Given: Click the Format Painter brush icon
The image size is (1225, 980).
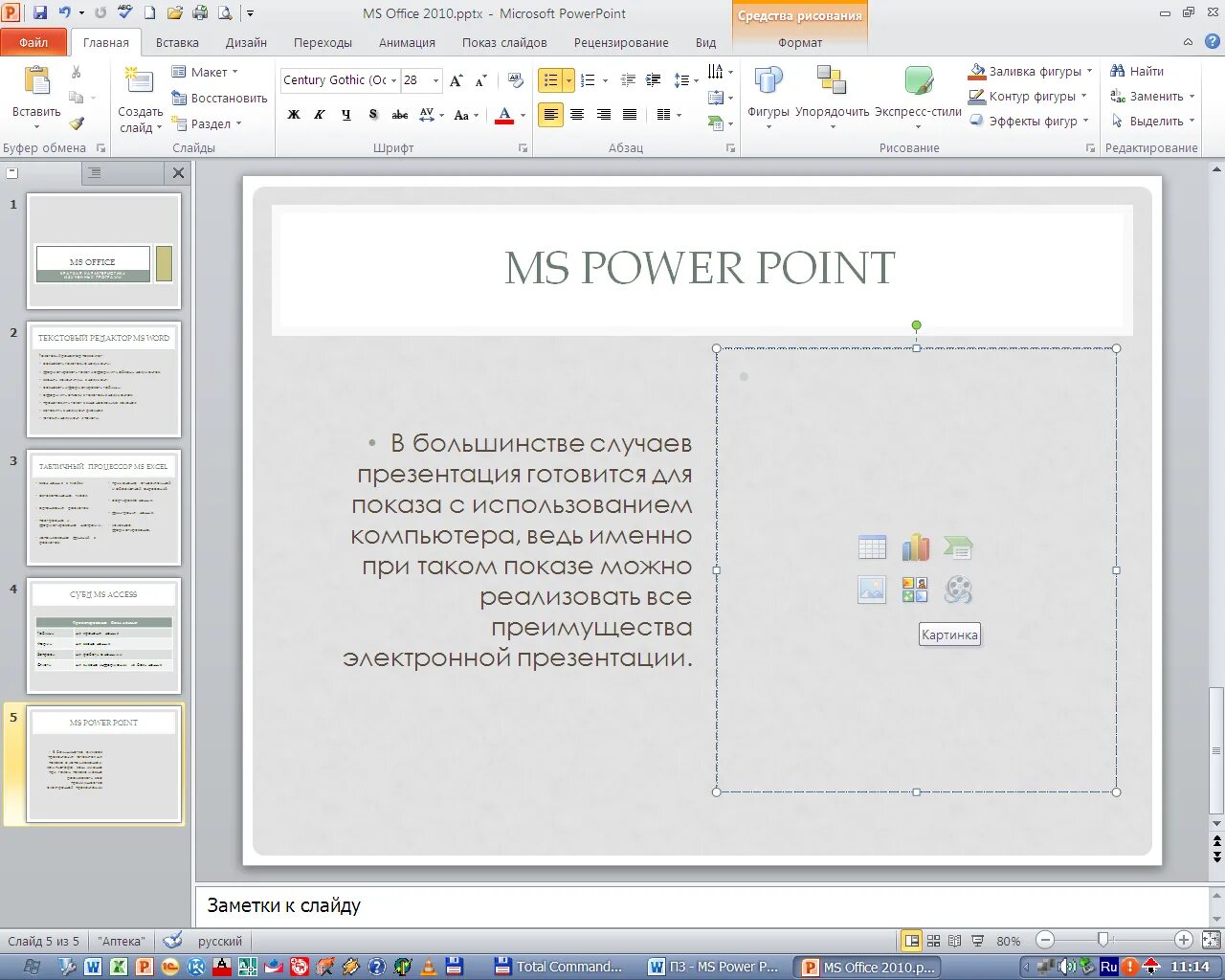Looking at the screenshot, I should (x=77, y=122).
